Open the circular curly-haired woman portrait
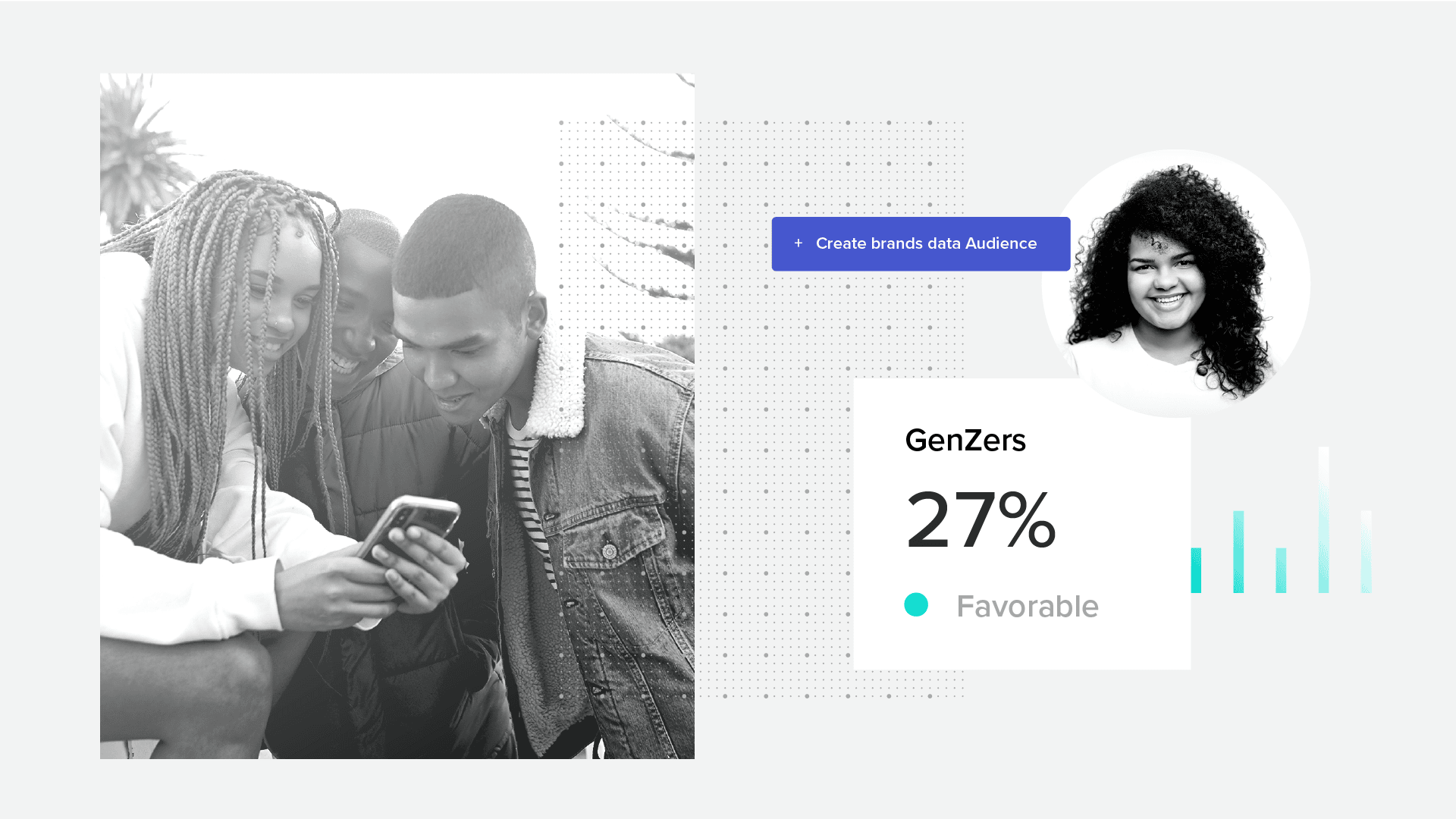Screen dimensions: 1456x819 1175,283
